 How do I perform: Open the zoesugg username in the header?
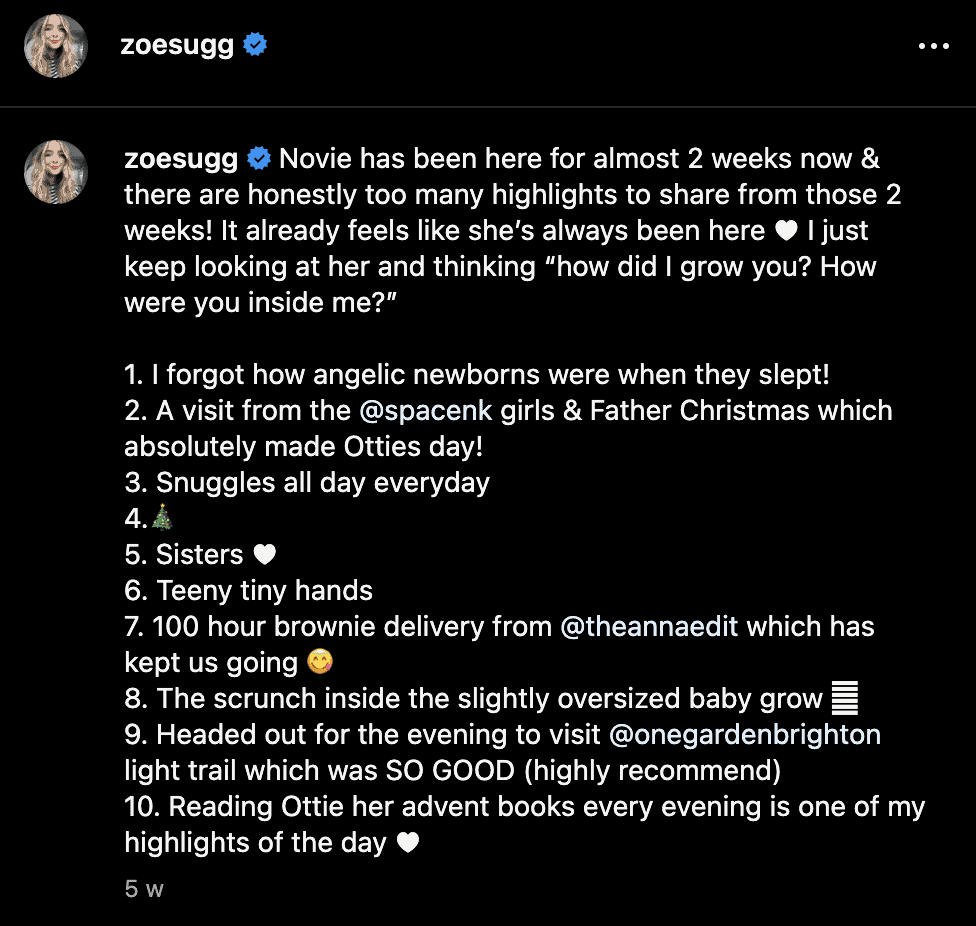(176, 46)
